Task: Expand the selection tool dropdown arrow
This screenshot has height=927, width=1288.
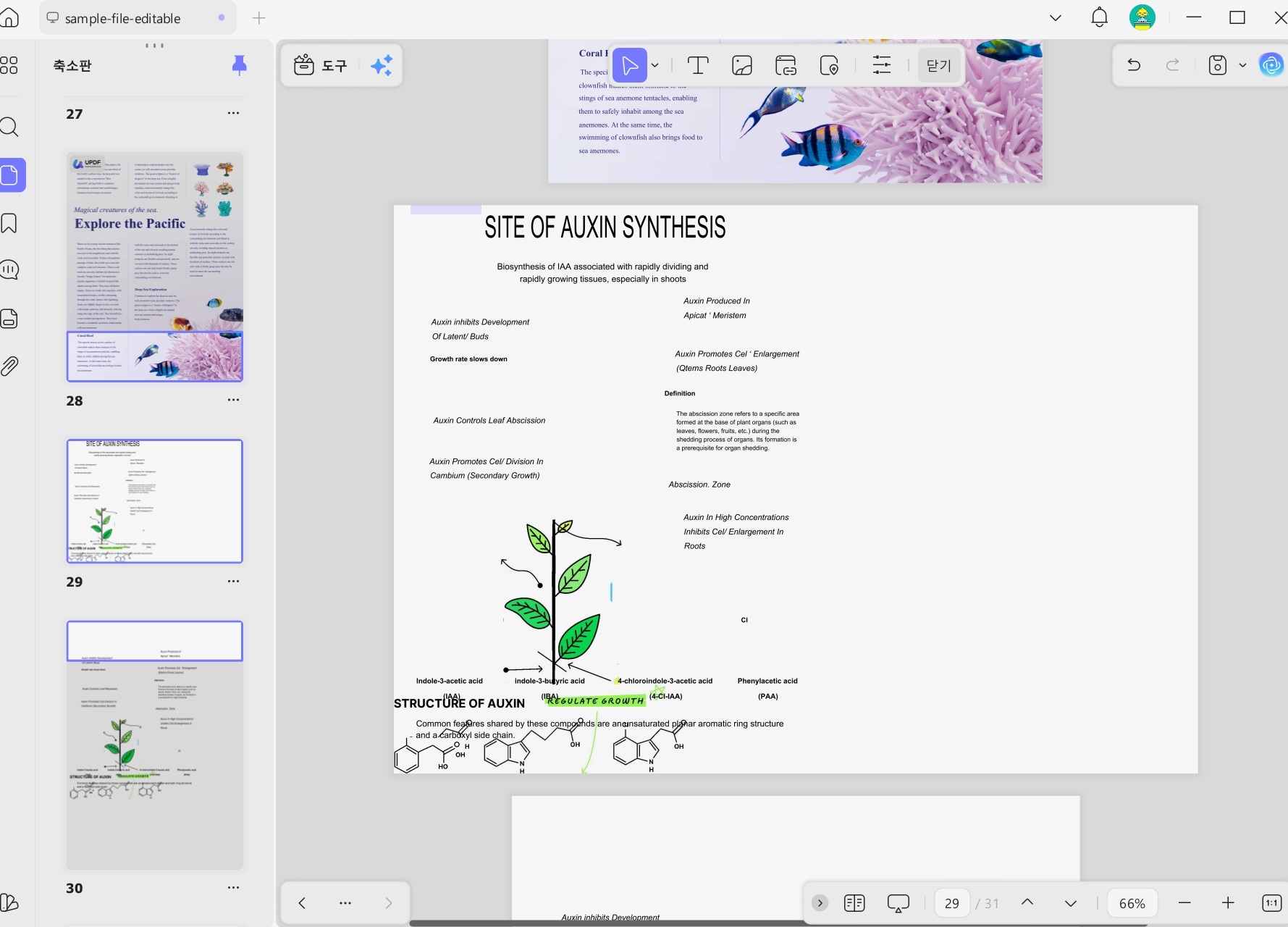Action: pos(655,66)
